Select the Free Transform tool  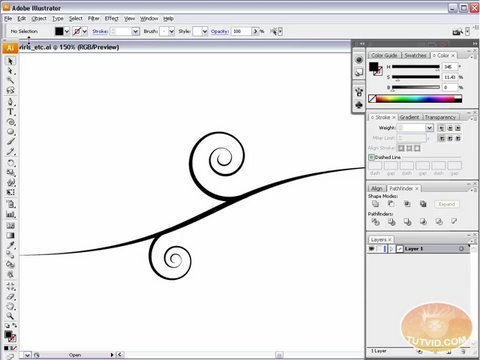click(x=10, y=192)
